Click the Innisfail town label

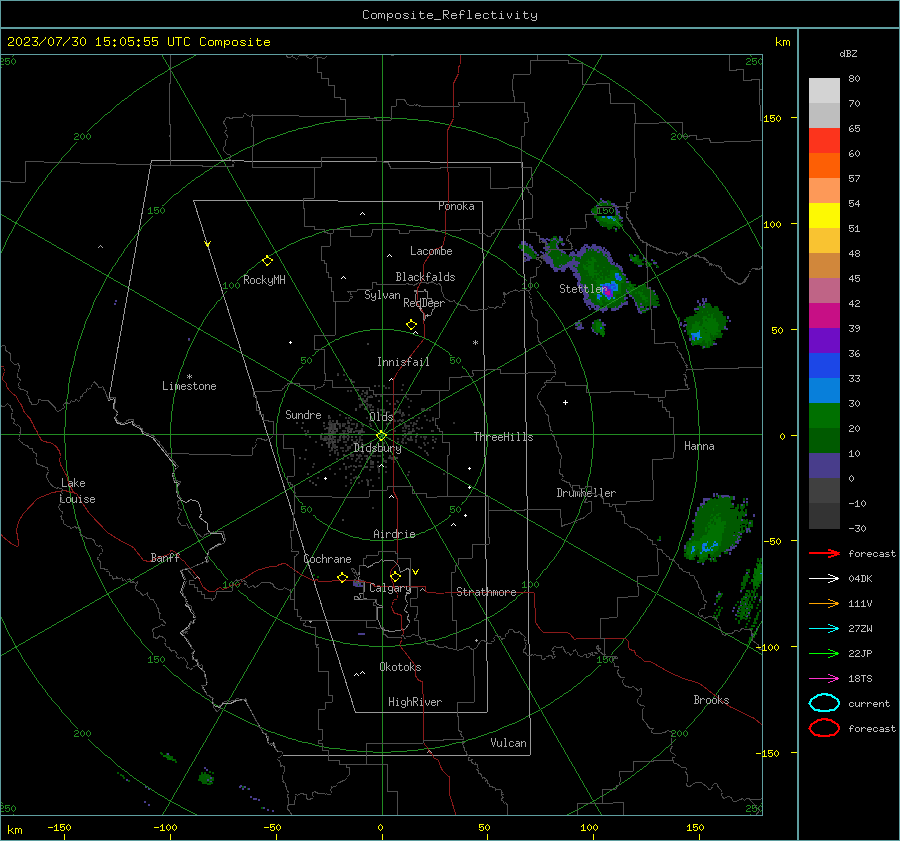point(403,362)
